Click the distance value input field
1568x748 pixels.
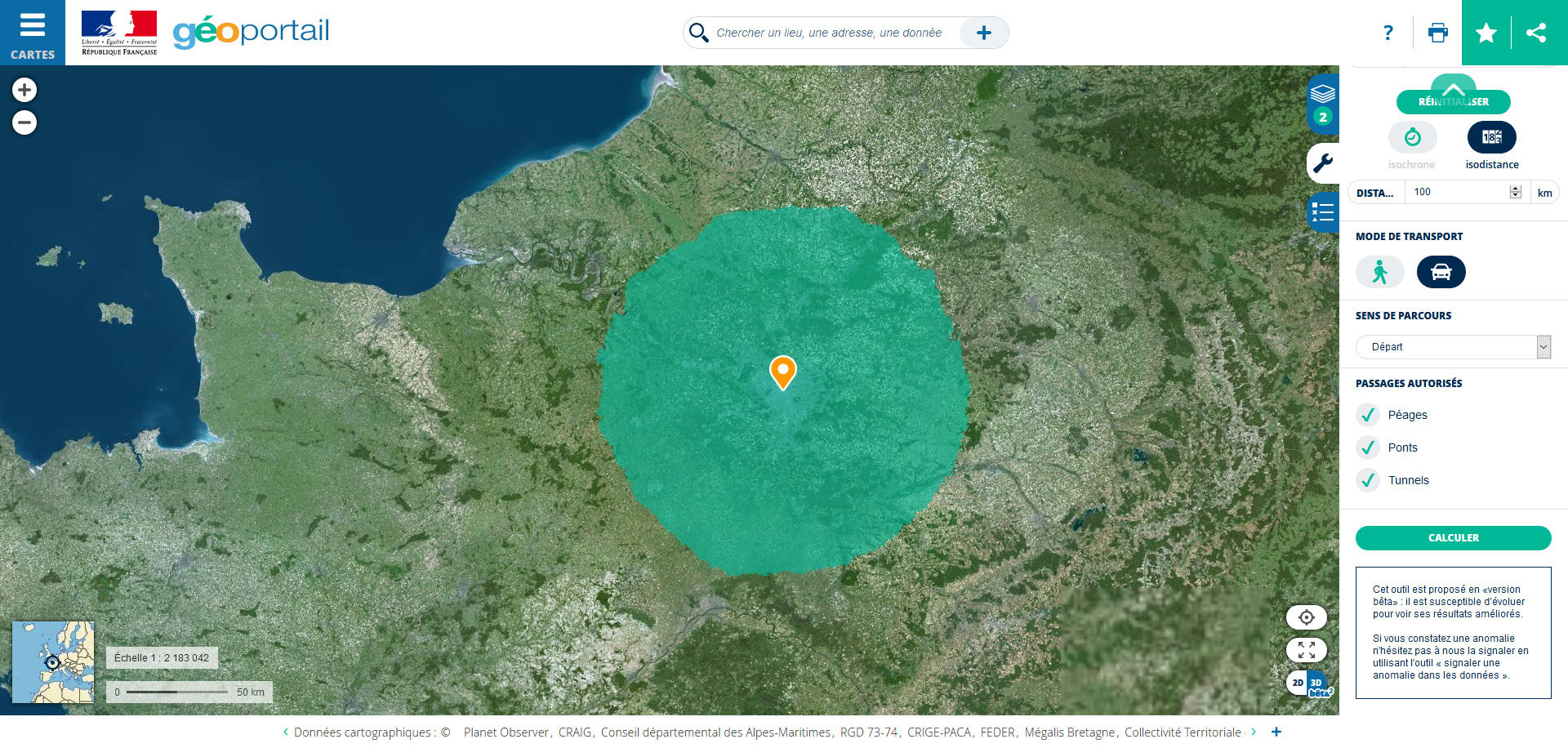coord(1460,192)
